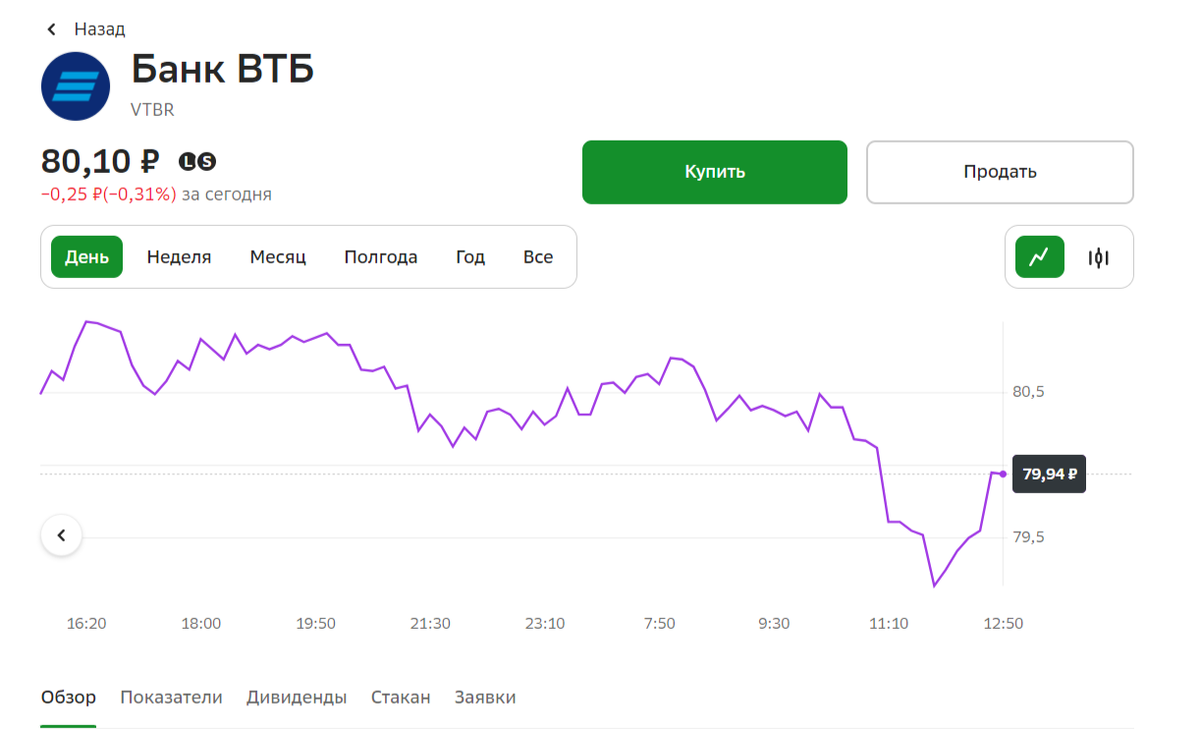
Task: Click the LS badge near the price
Action: [x=197, y=161]
